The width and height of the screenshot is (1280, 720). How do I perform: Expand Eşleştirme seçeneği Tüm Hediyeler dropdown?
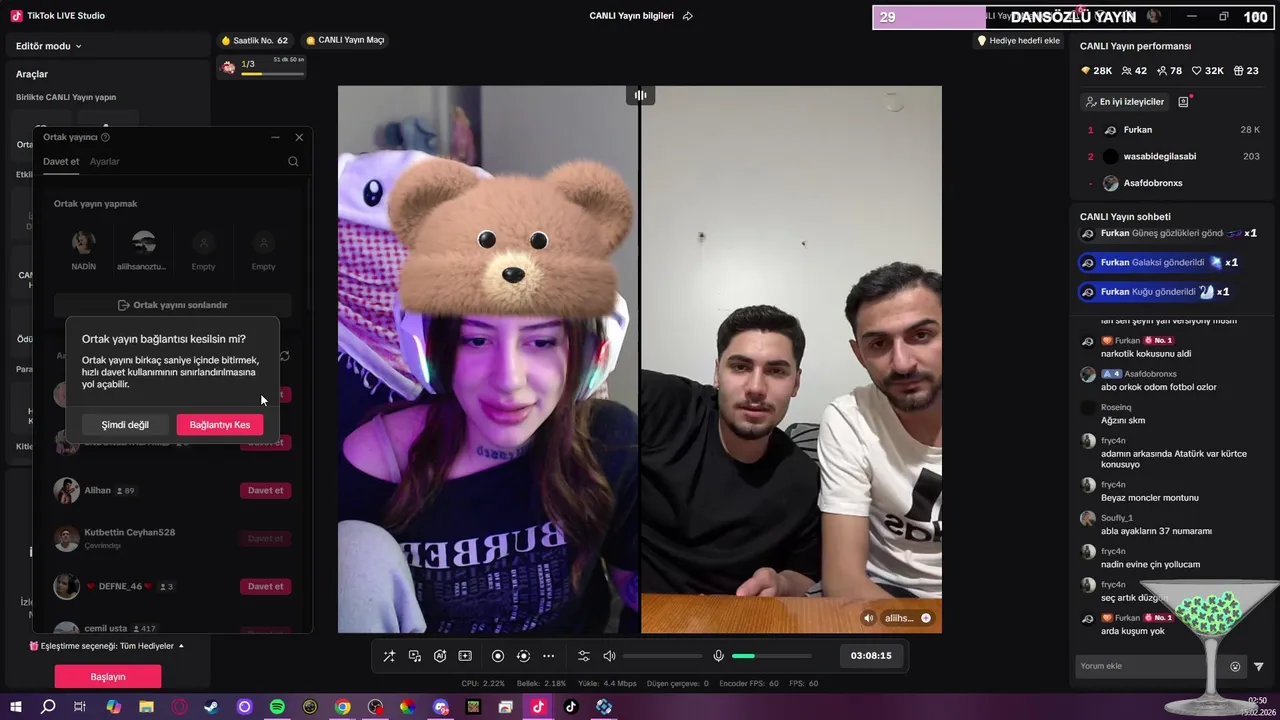[x=107, y=646]
